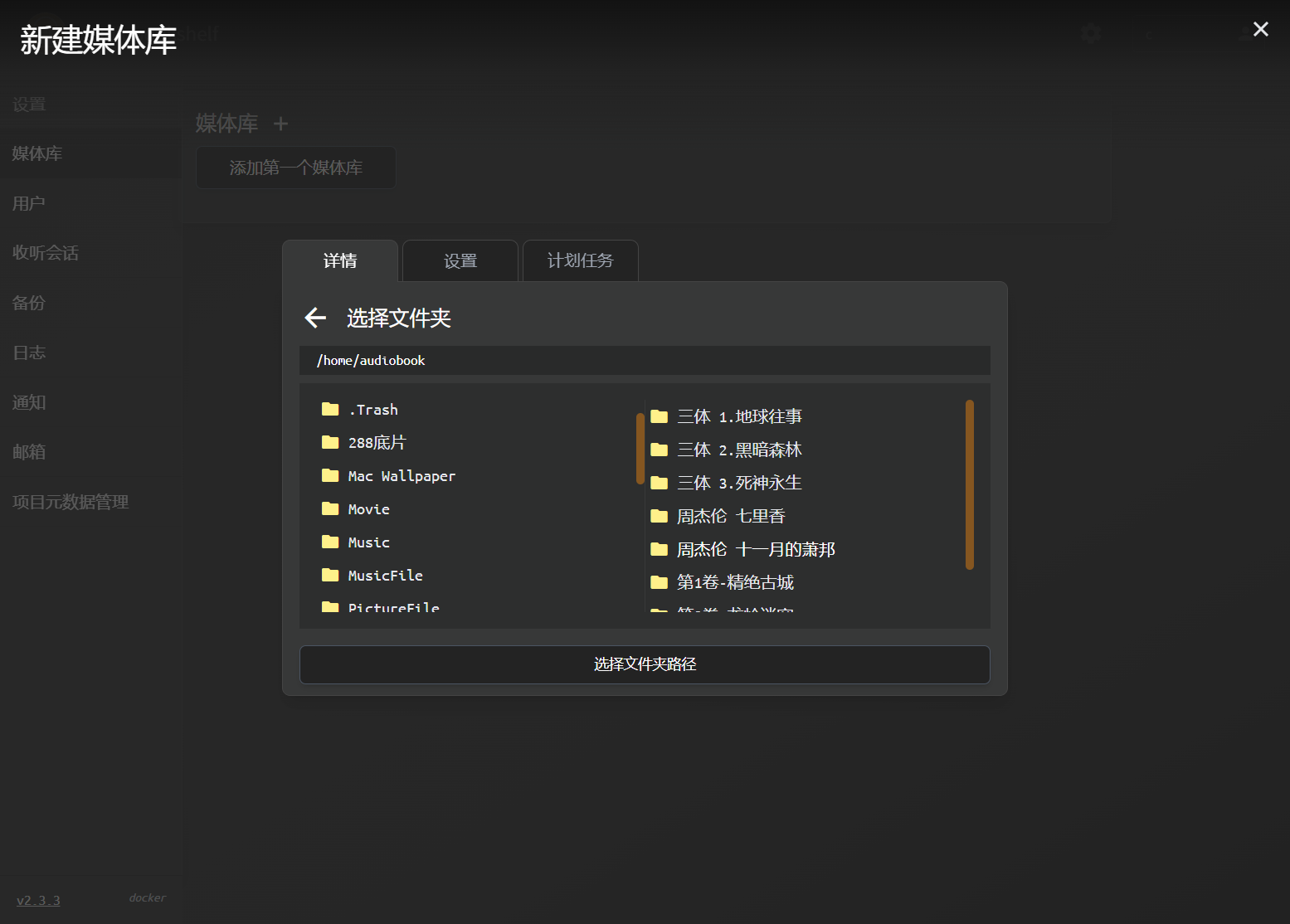Switch to the 设置 tab
The height and width of the screenshot is (924, 1290).
(460, 260)
